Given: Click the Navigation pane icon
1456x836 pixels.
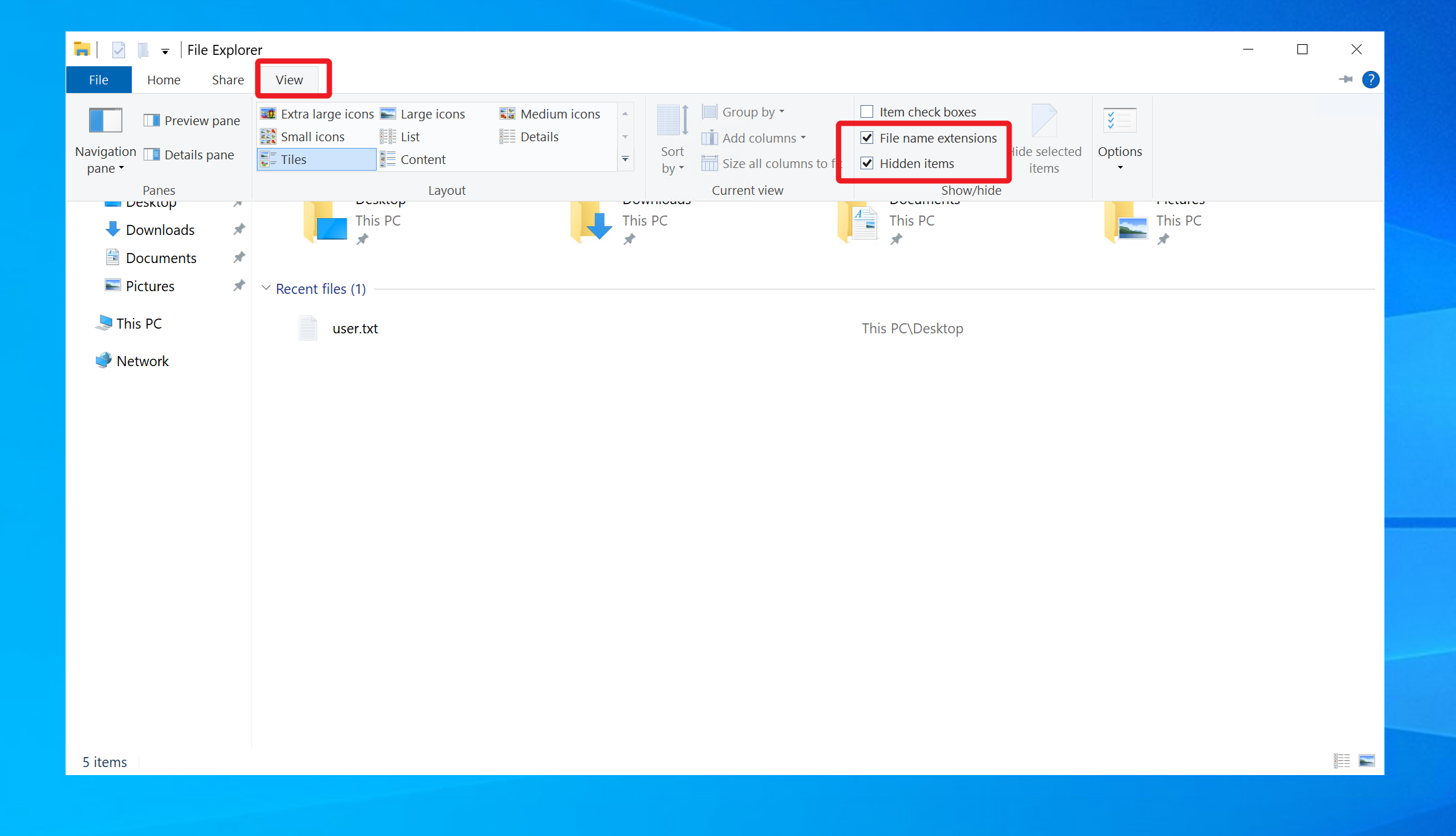Looking at the screenshot, I should [105, 121].
